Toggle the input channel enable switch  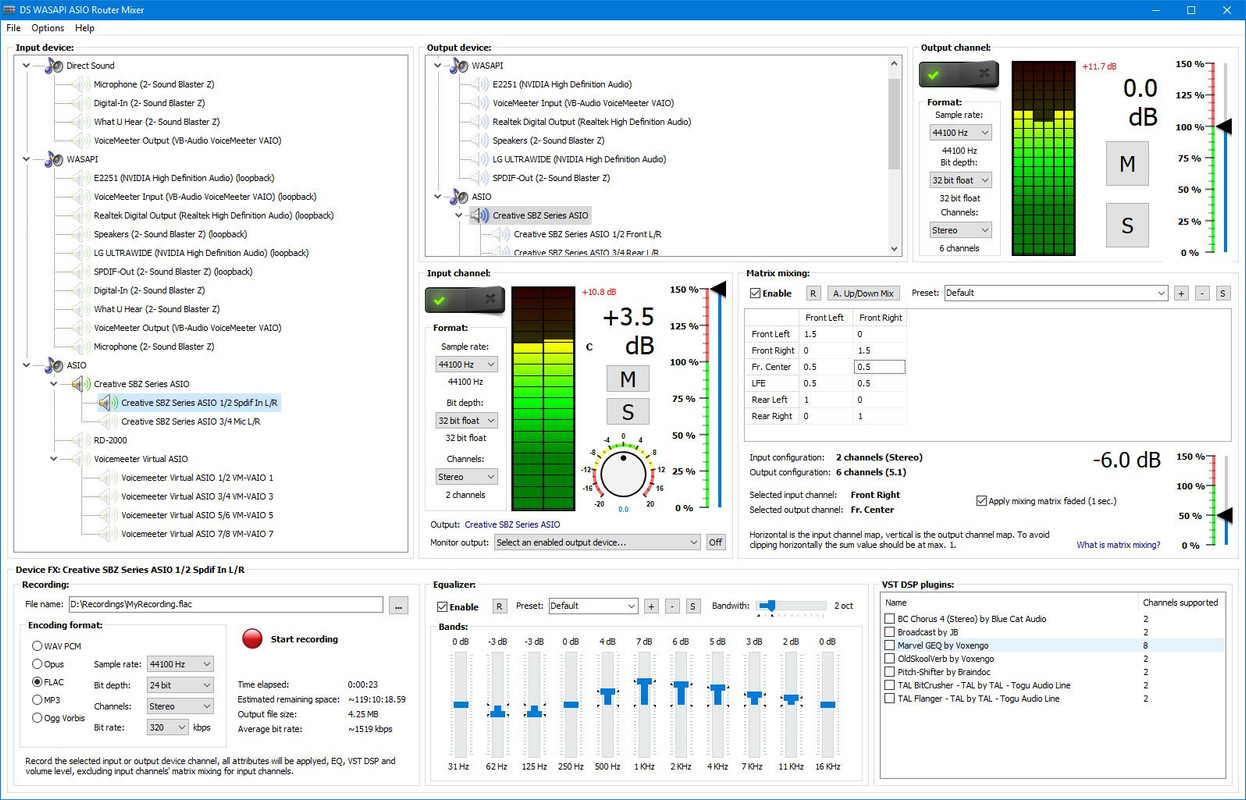pos(465,299)
